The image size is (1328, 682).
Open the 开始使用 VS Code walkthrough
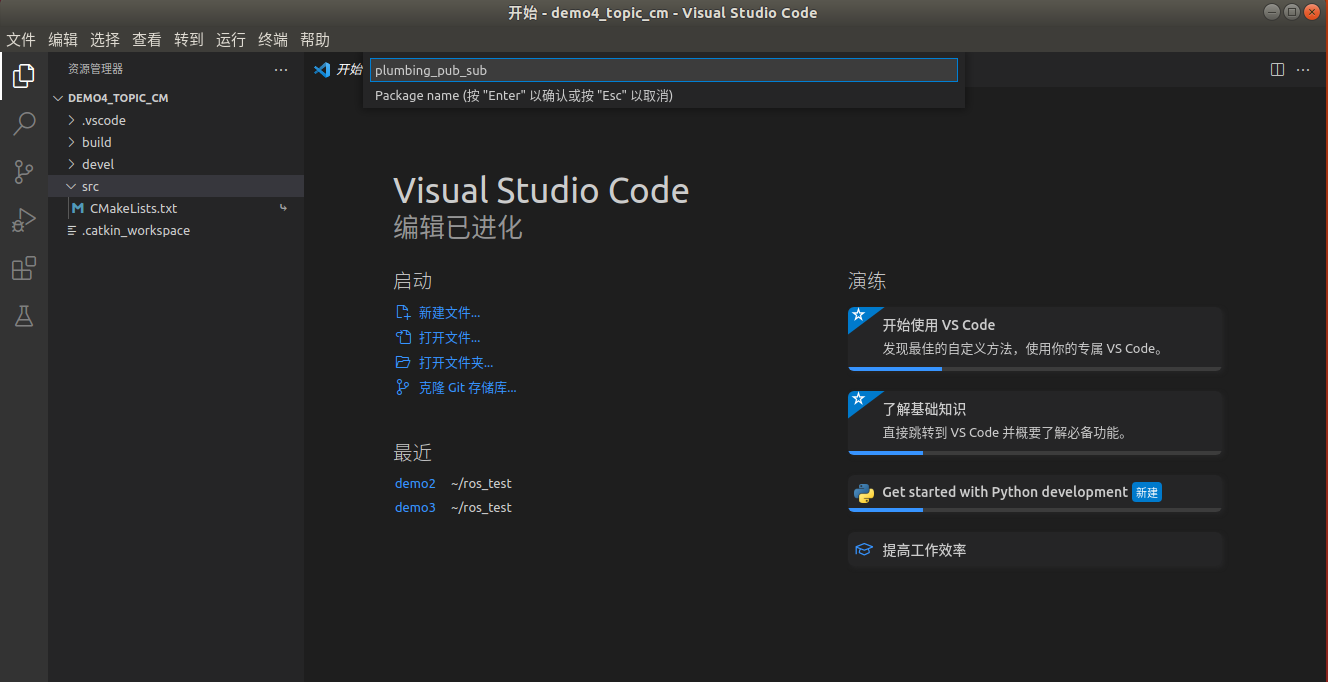[1035, 338]
